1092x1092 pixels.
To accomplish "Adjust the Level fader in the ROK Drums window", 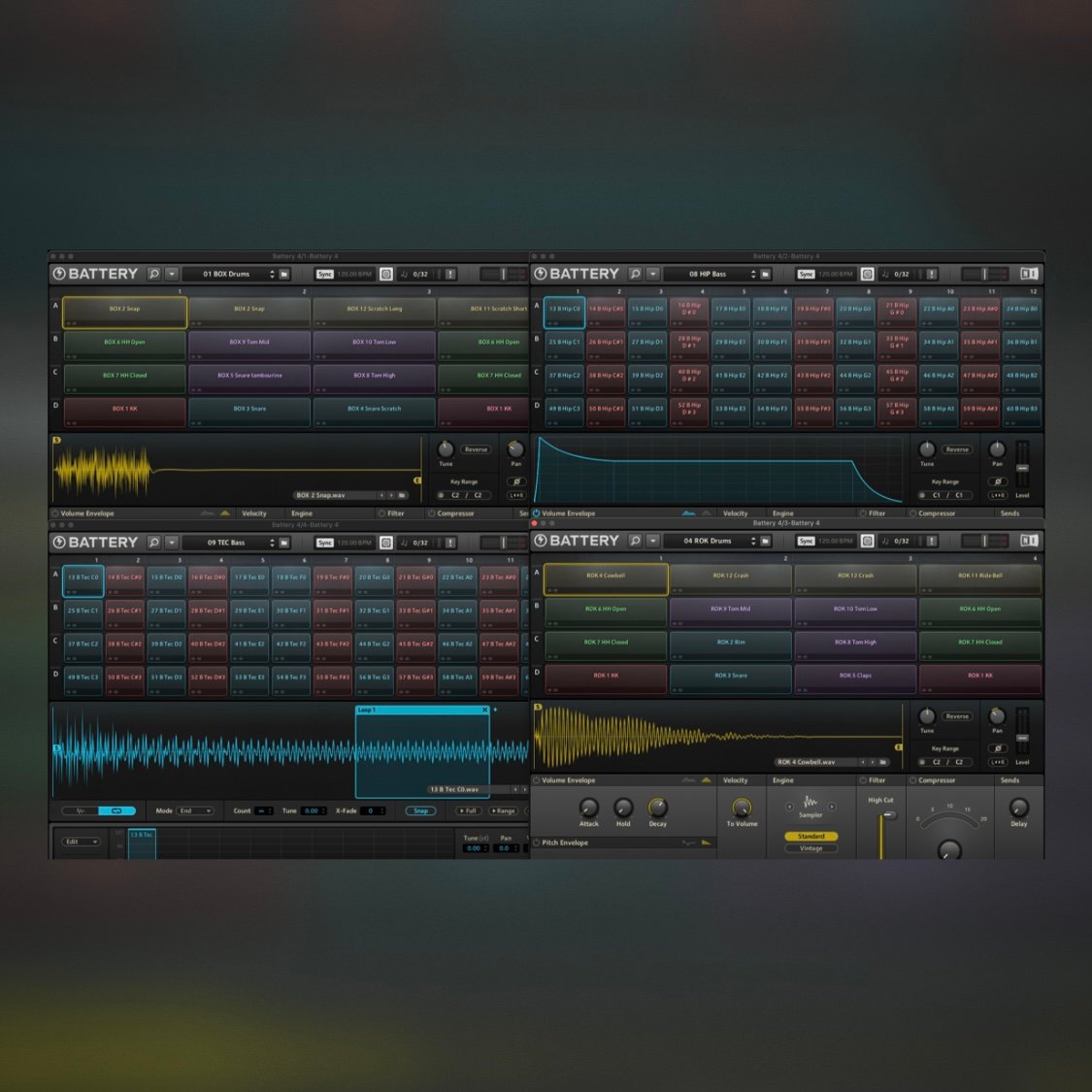I will tap(1022, 738).
